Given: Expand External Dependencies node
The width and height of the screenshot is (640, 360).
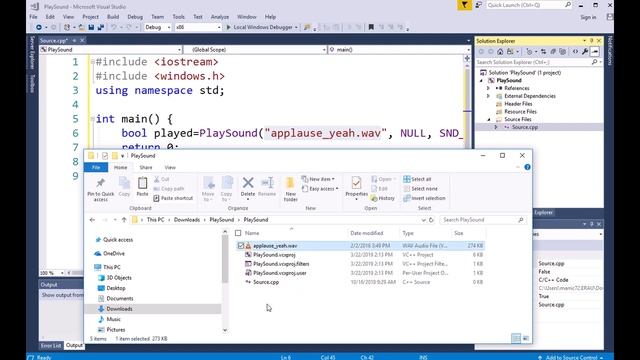Looking at the screenshot, I should point(488,96).
